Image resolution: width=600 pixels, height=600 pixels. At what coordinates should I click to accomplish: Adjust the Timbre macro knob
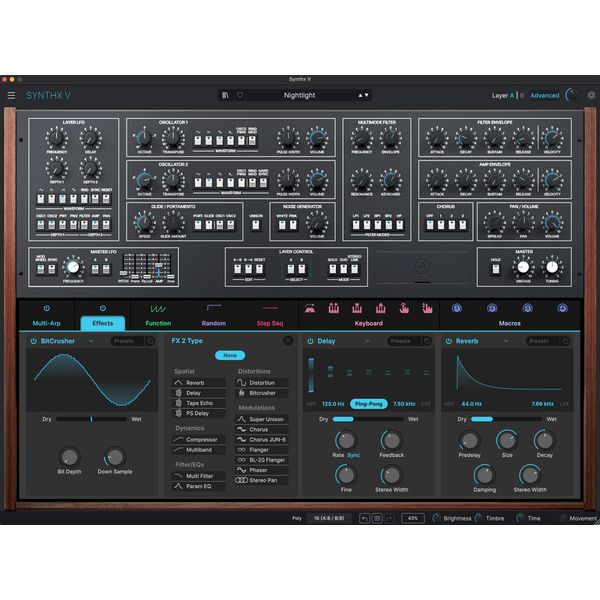pos(478,518)
